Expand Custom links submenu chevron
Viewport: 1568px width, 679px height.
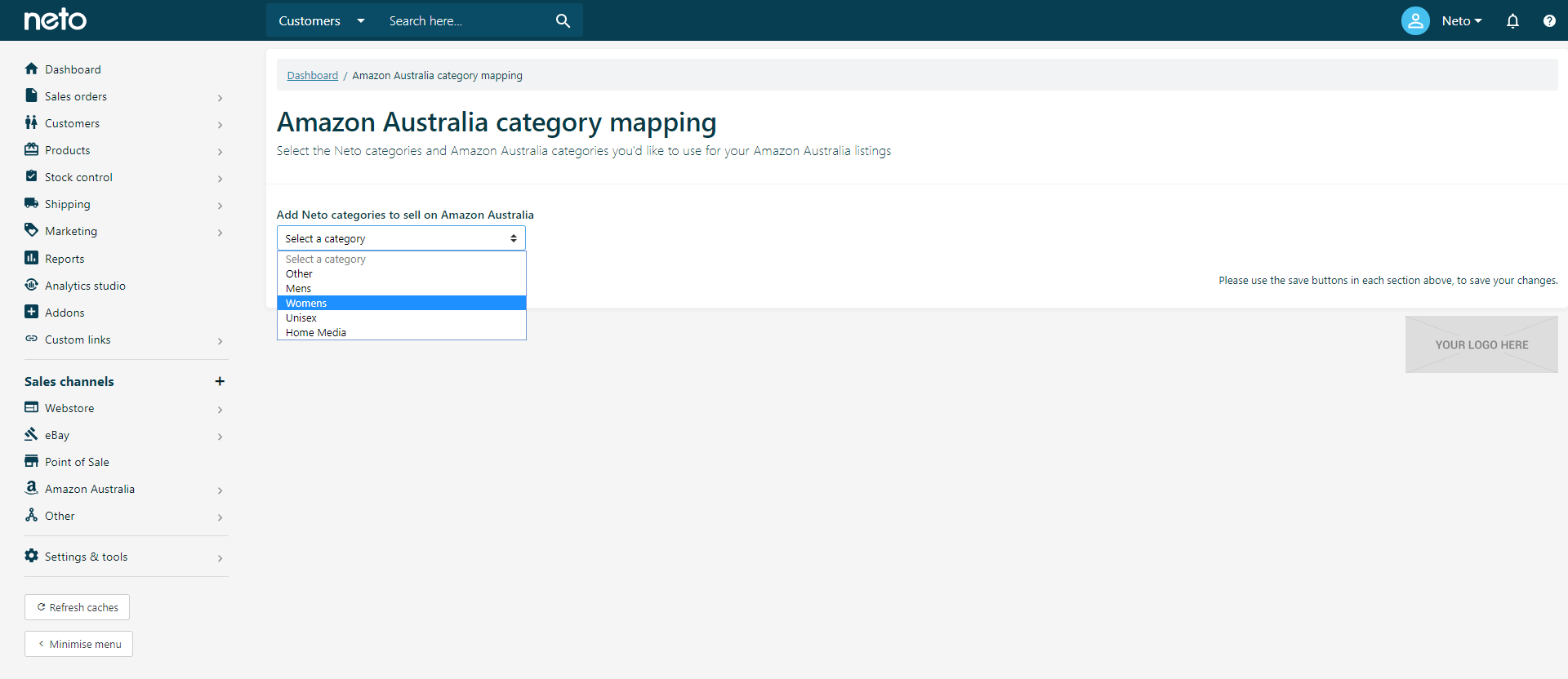click(220, 340)
